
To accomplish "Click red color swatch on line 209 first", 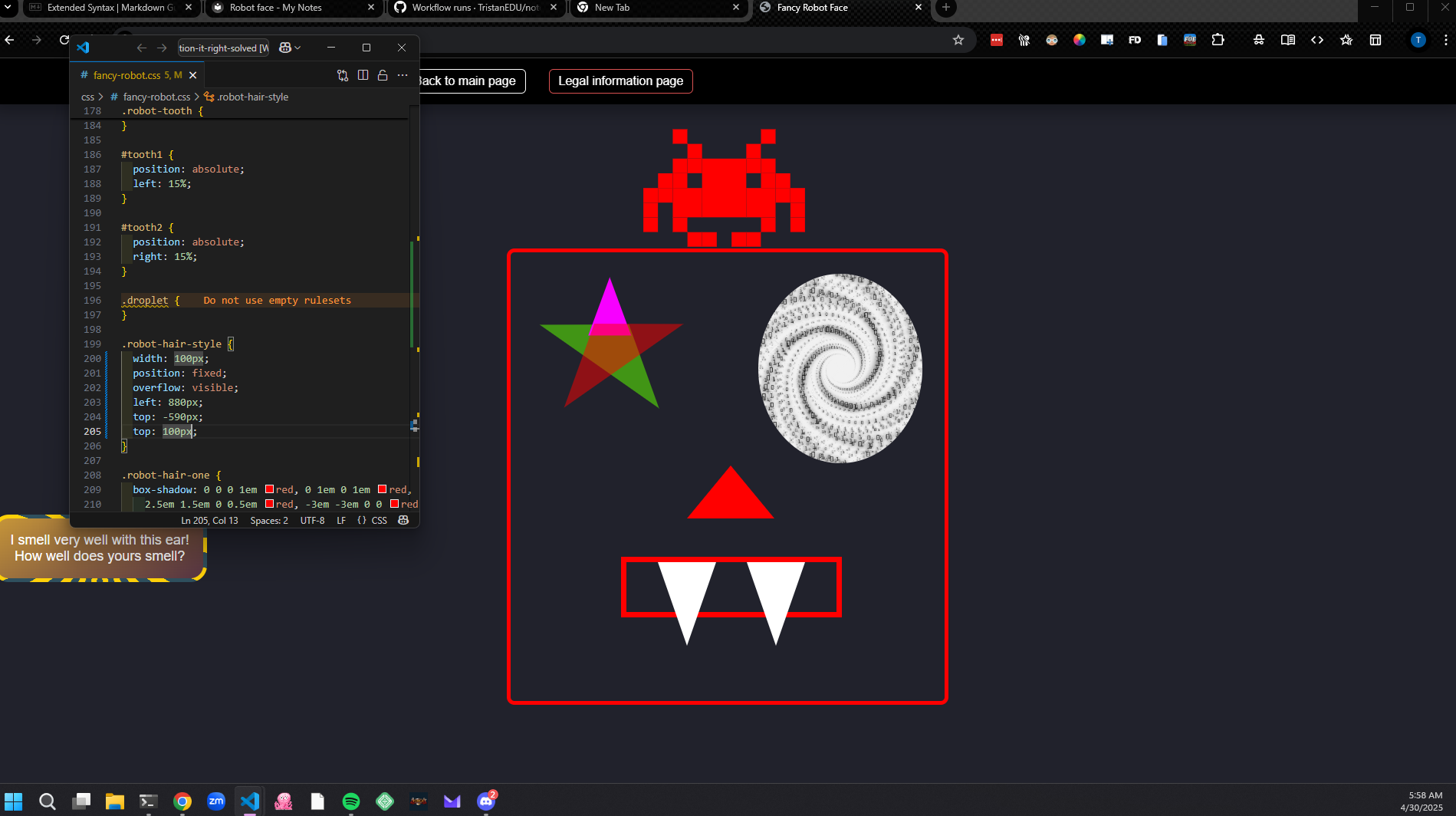I will (270, 489).
